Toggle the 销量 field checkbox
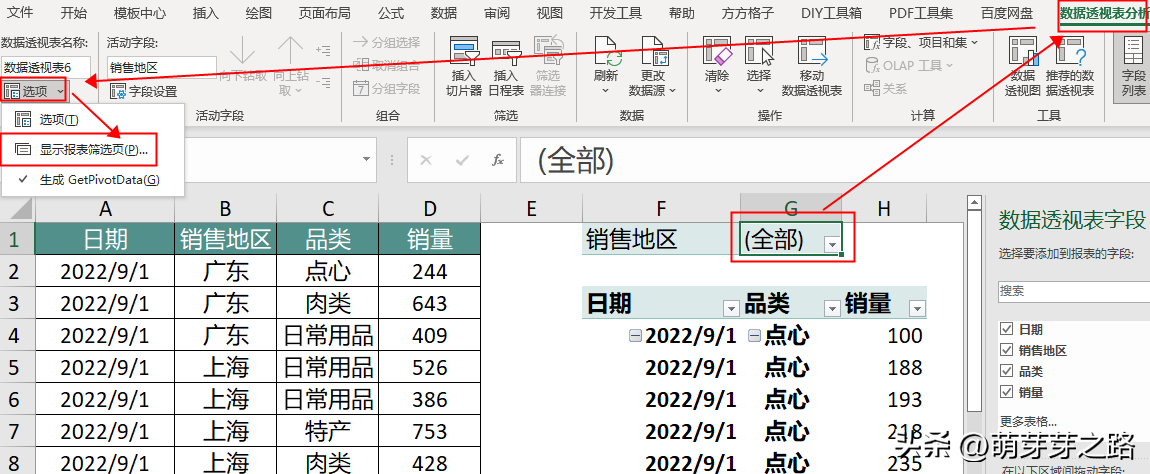 coord(1006,393)
